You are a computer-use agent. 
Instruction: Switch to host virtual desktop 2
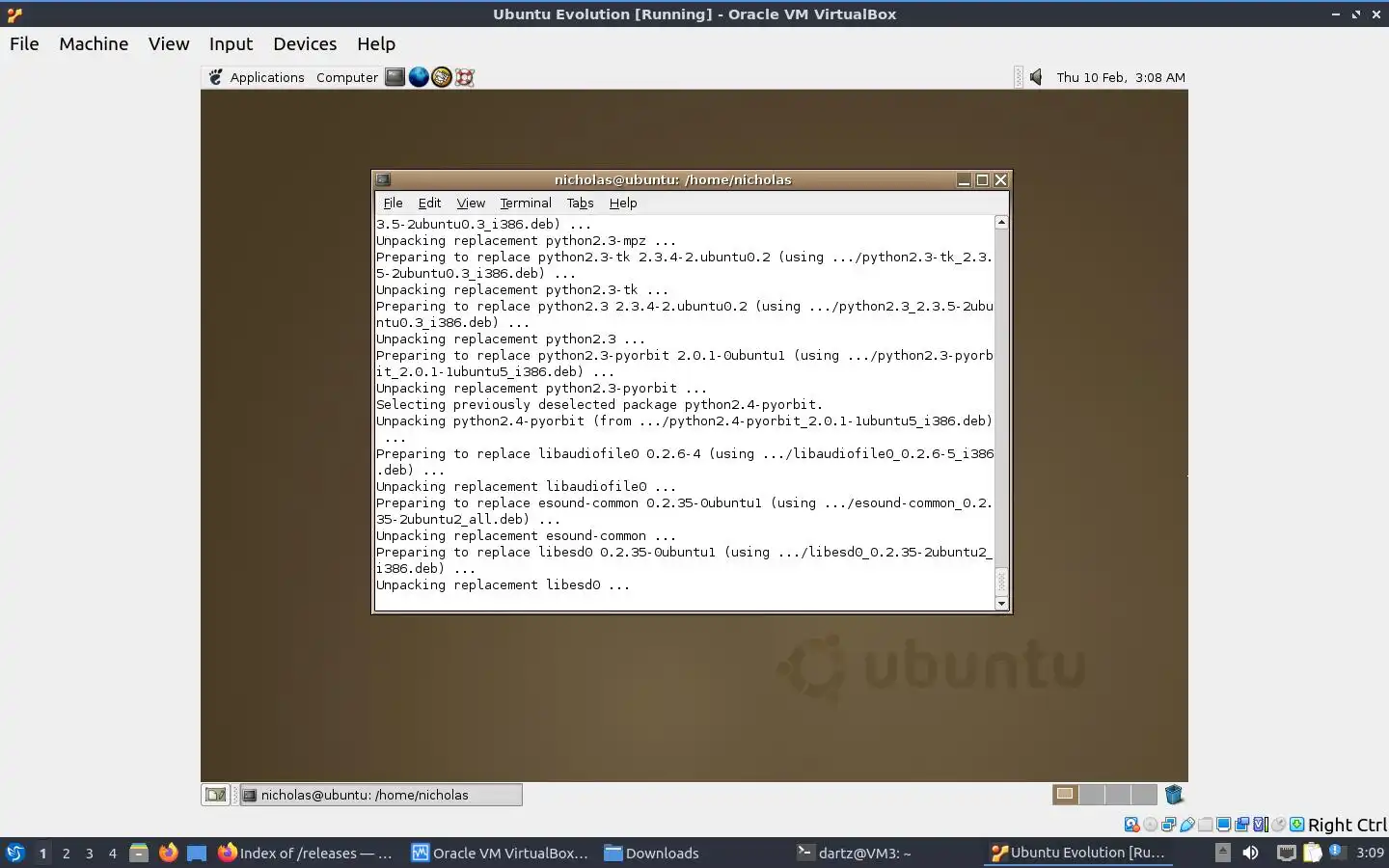click(x=66, y=853)
